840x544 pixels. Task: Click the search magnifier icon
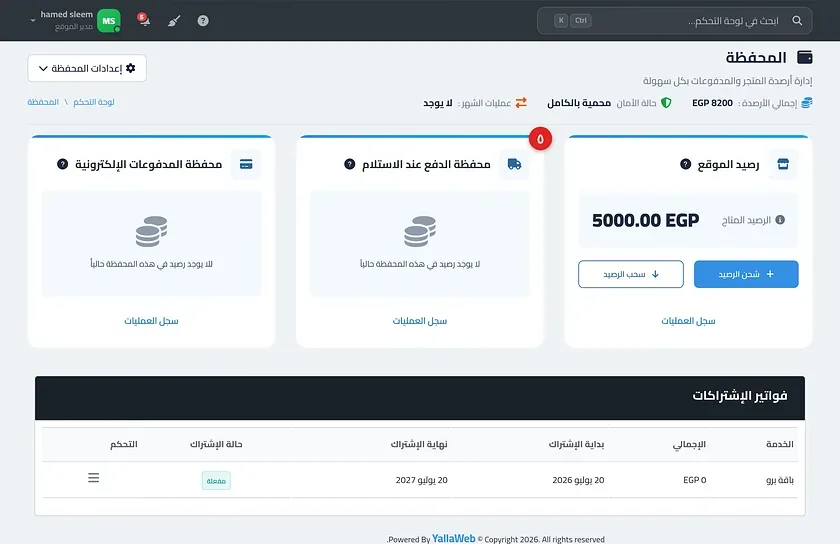point(797,20)
